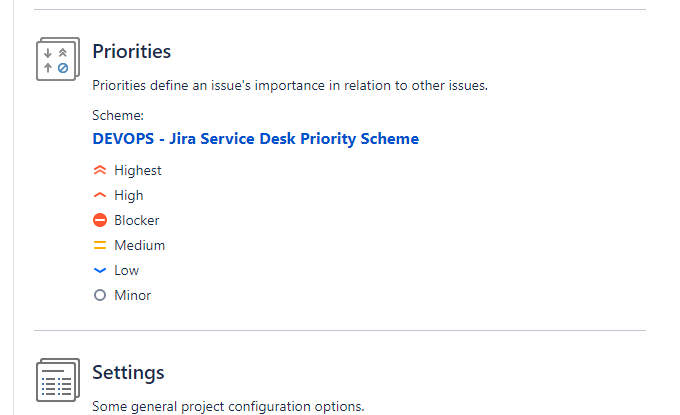Click the Scheme: label text
680x415 pixels.
tap(118, 115)
